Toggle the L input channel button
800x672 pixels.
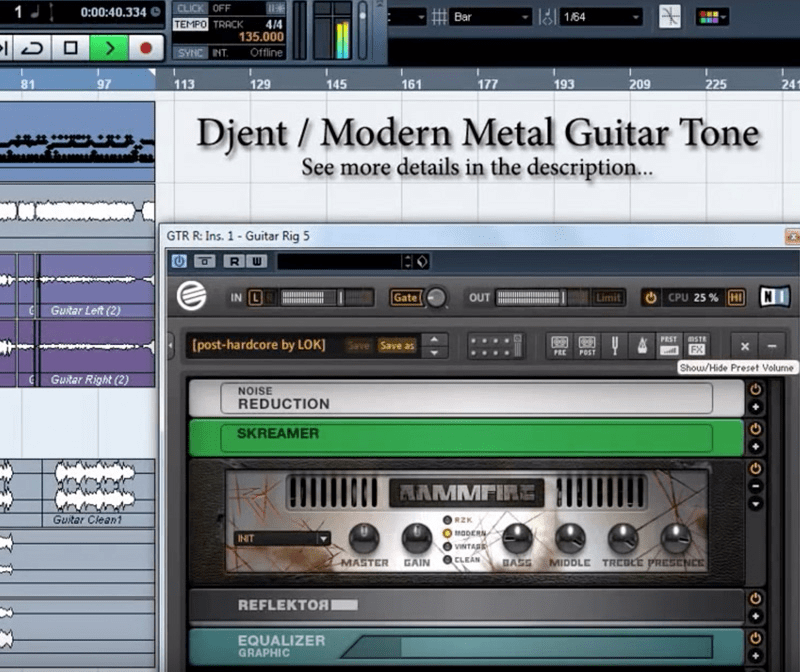click(x=256, y=297)
